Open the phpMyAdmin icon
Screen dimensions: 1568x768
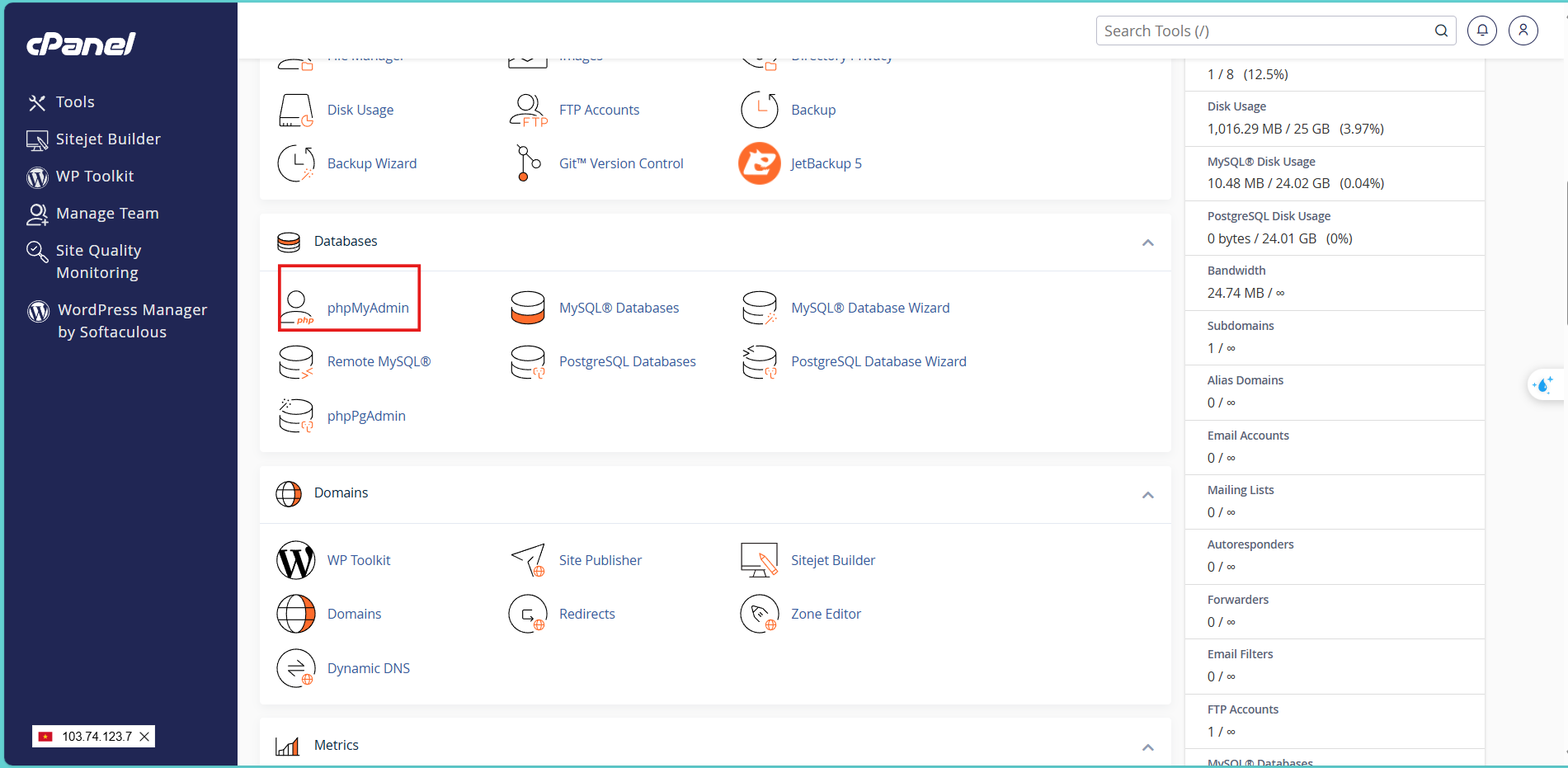(297, 308)
